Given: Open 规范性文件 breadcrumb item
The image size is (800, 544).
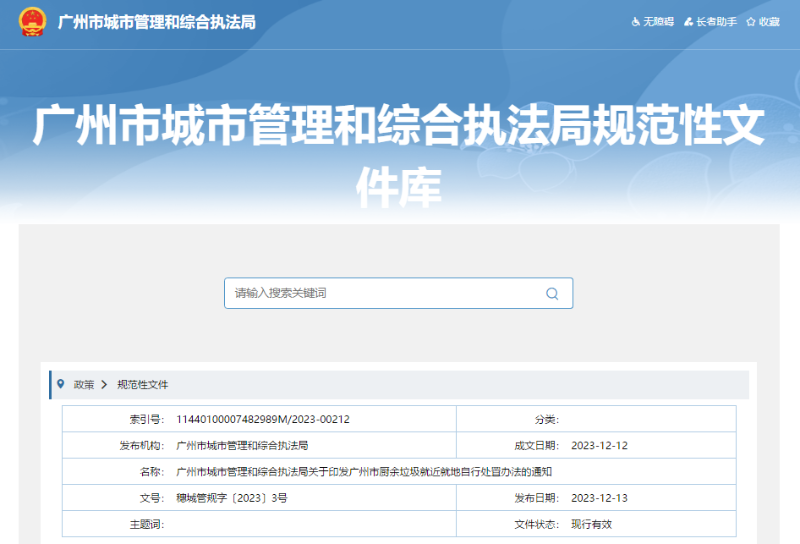Looking at the screenshot, I should click(142, 384).
